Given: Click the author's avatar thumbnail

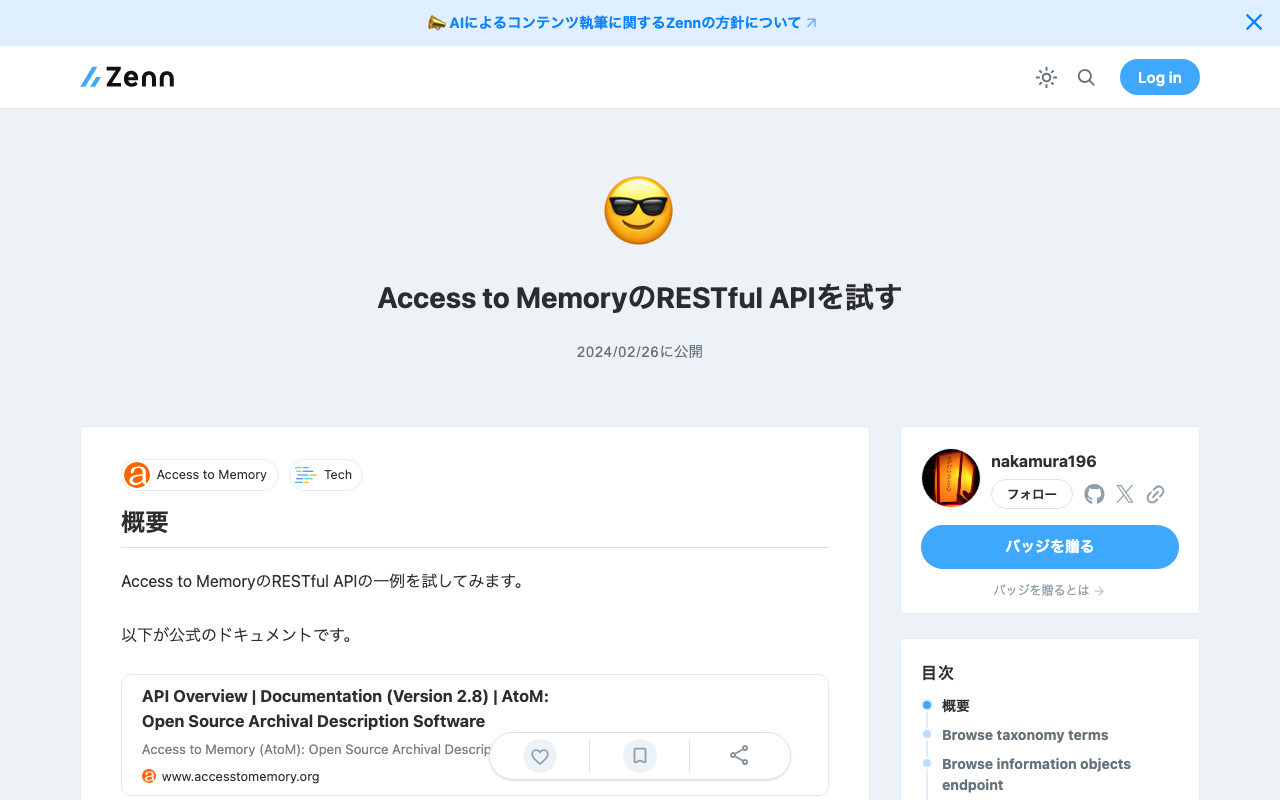Looking at the screenshot, I should point(950,477).
